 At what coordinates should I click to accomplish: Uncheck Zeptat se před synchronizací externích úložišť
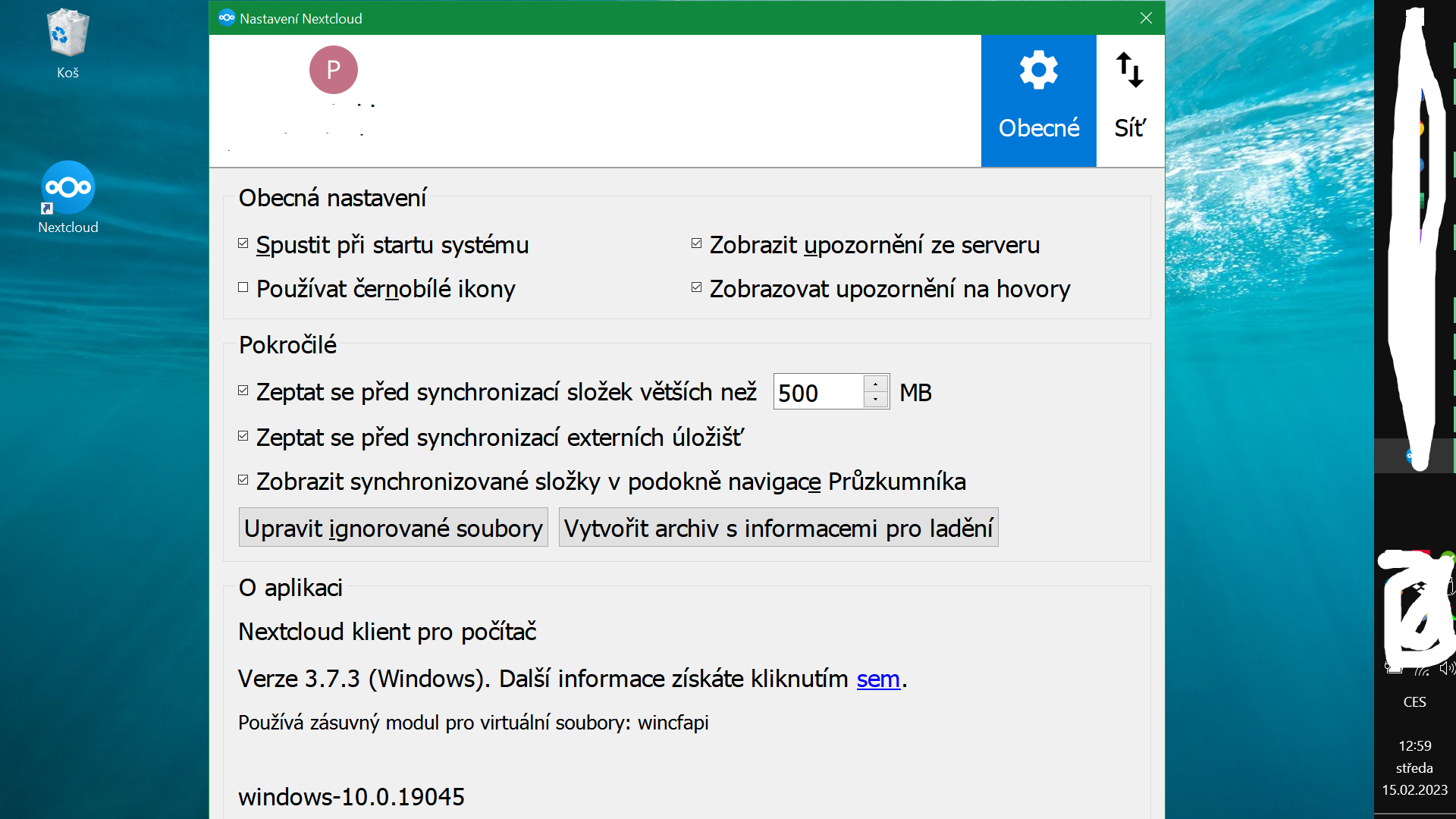click(243, 435)
